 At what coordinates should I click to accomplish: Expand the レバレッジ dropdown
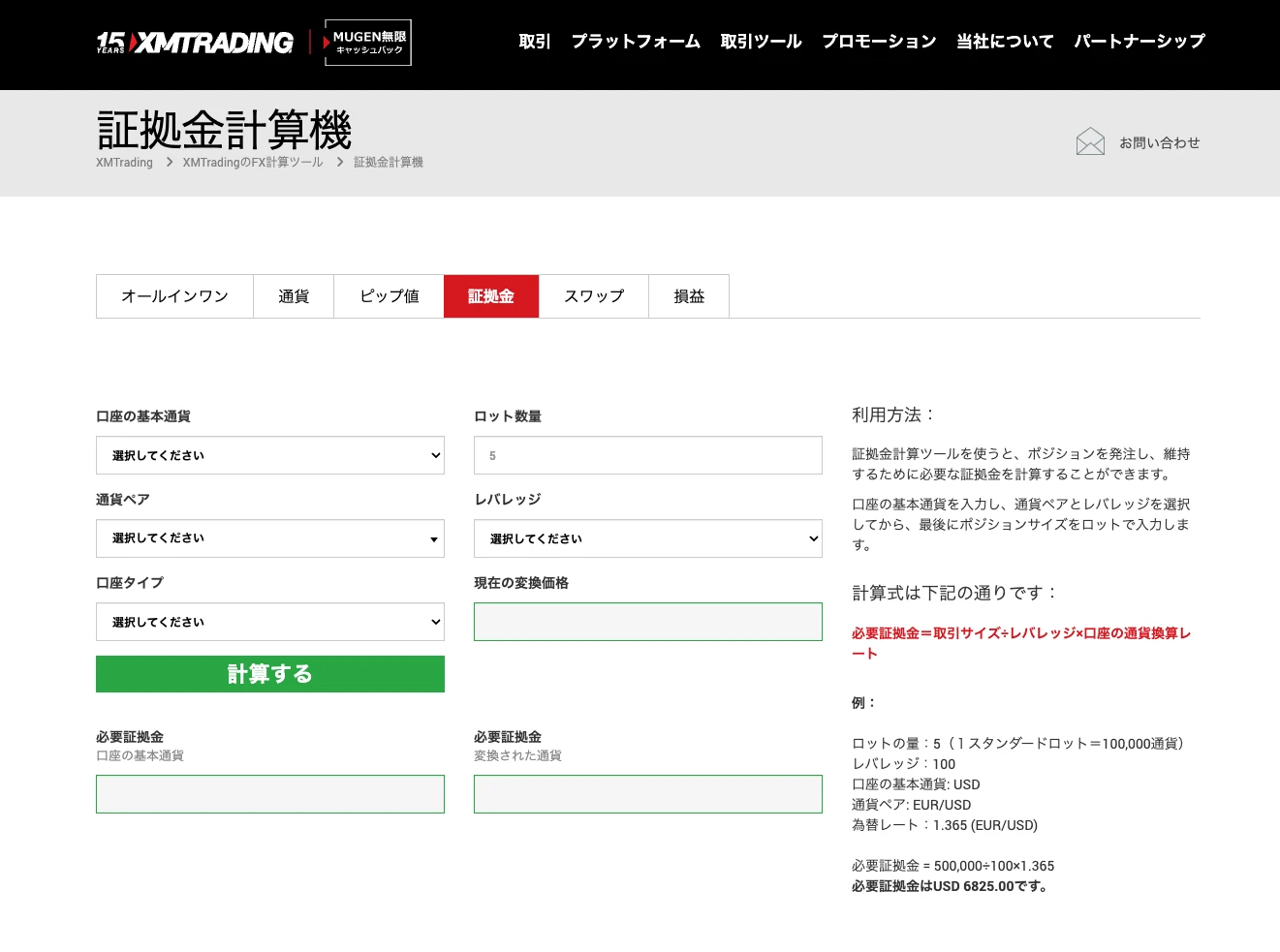pos(647,538)
